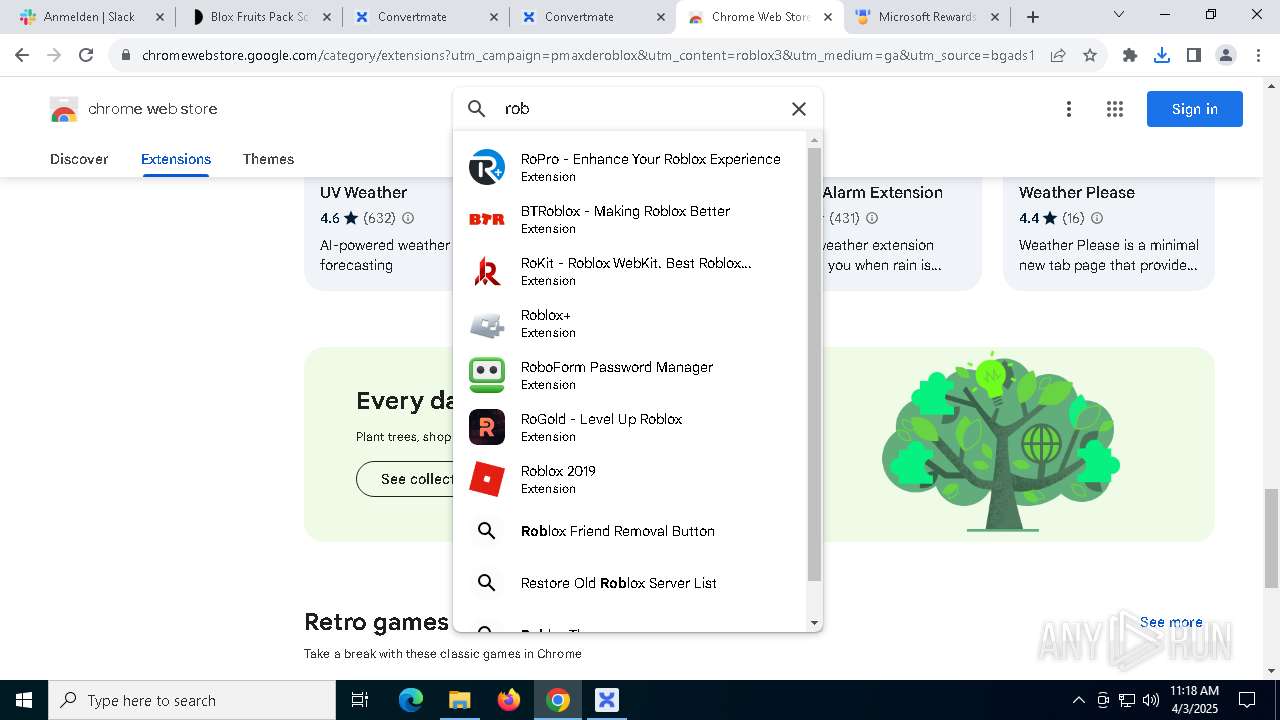Clear the search box with X
Screen dimensions: 1280x720
tap(799, 109)
